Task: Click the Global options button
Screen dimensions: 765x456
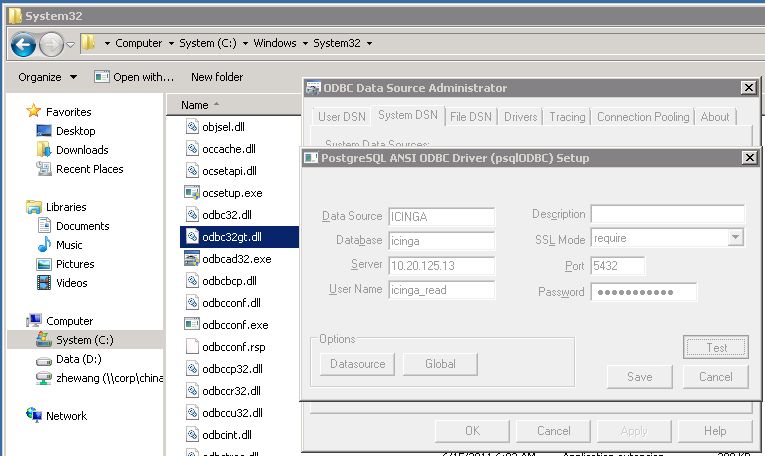Action: pos(440,364)
